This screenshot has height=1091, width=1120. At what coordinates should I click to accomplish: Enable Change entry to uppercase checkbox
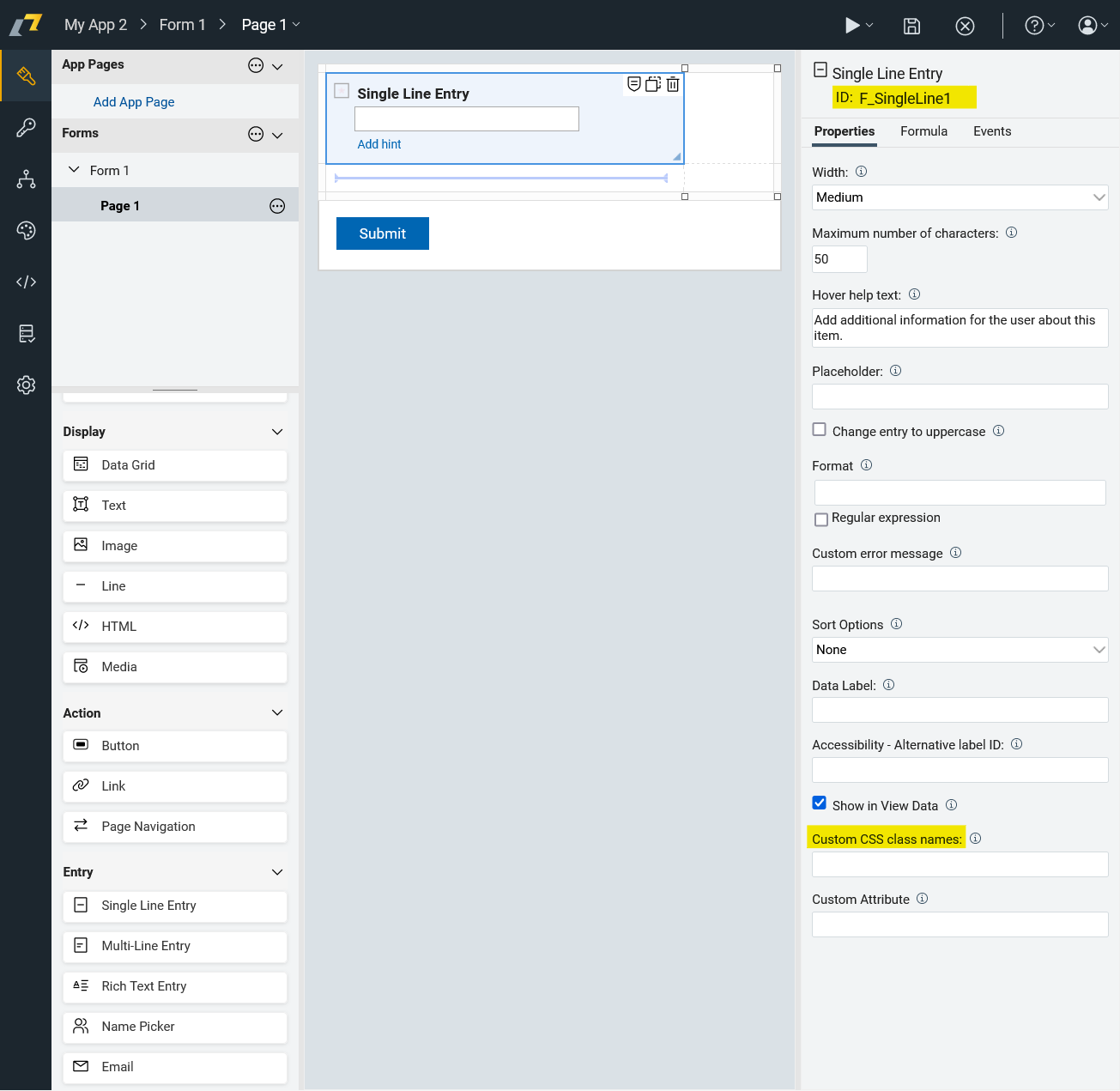pos(820,430)
